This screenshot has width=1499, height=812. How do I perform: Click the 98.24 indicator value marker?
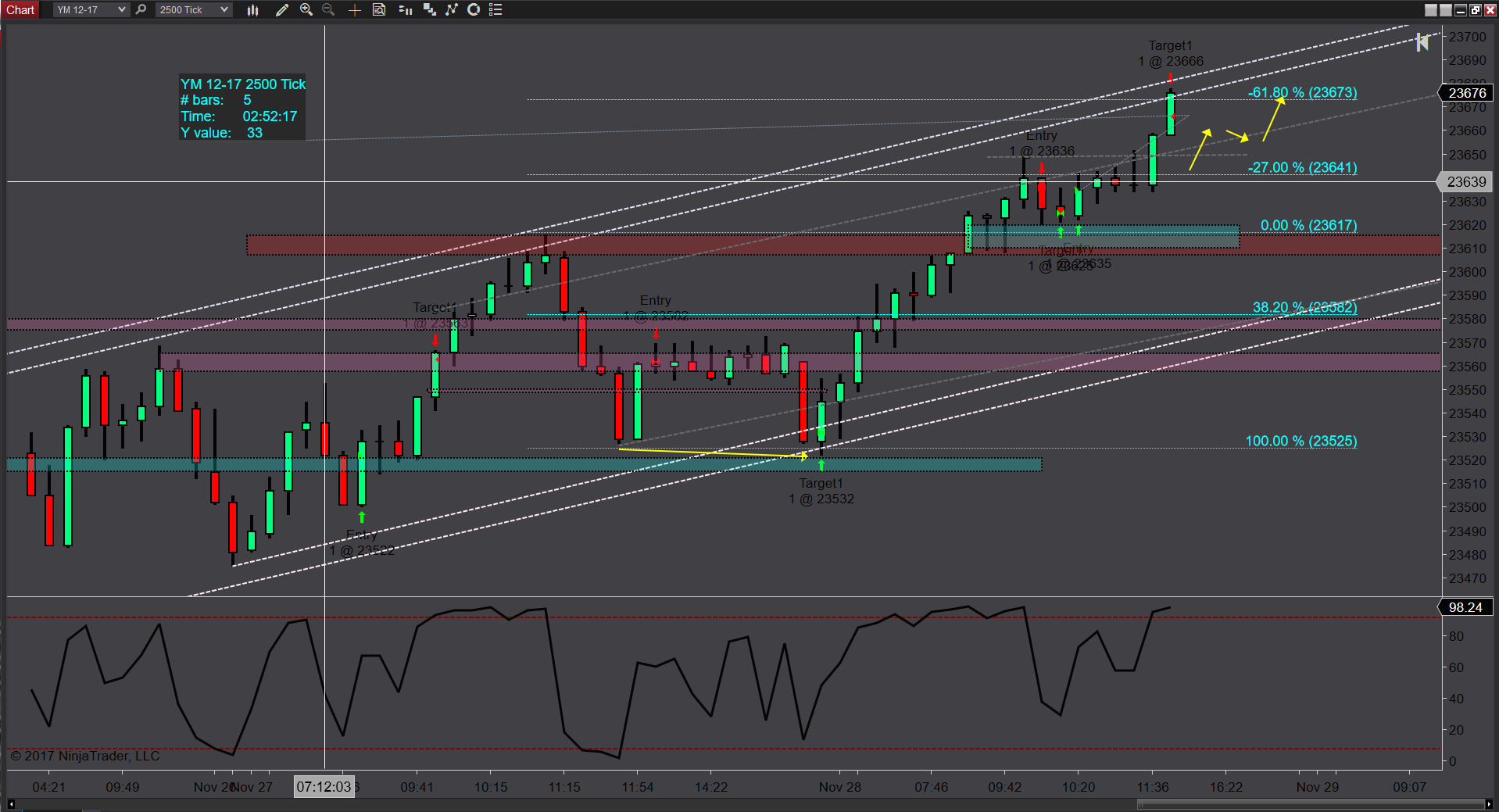tap(1466, 607)
